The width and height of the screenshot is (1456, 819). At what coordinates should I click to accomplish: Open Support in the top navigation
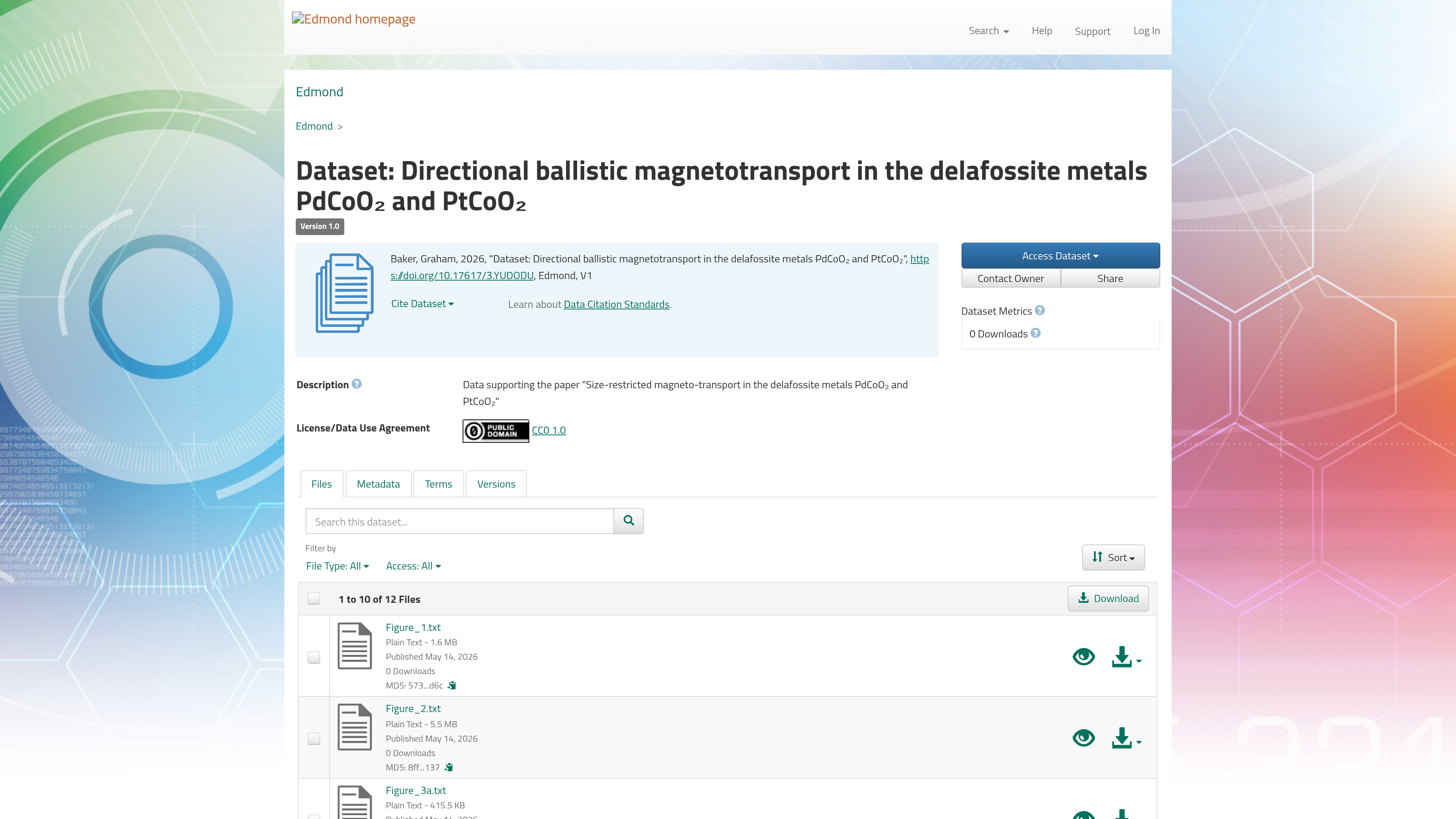(x=1092, y=31)
